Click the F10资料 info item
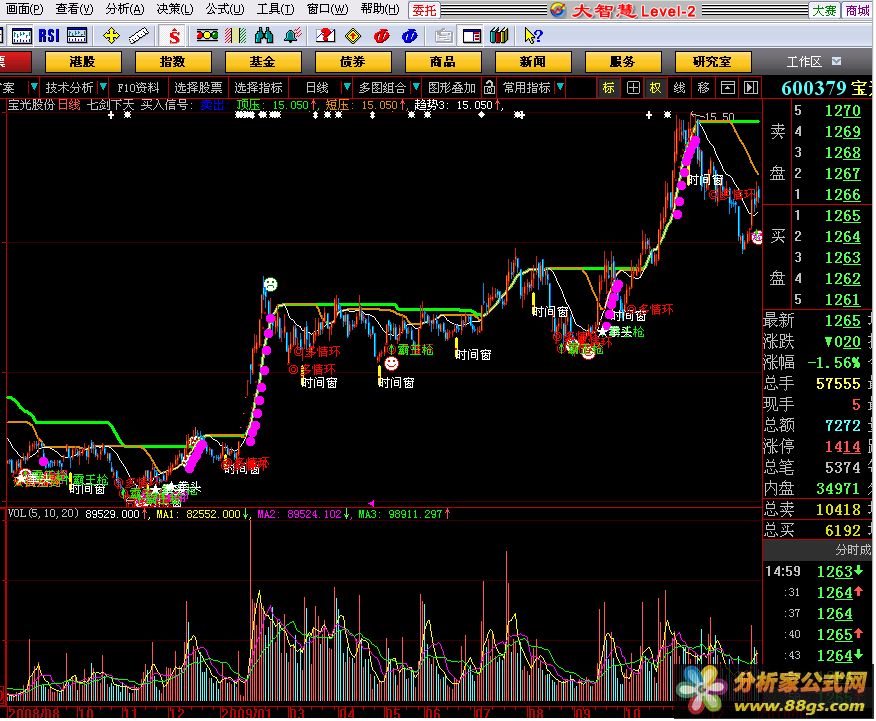Viewport: 876px width, 721px height. (x=138, y=88)
